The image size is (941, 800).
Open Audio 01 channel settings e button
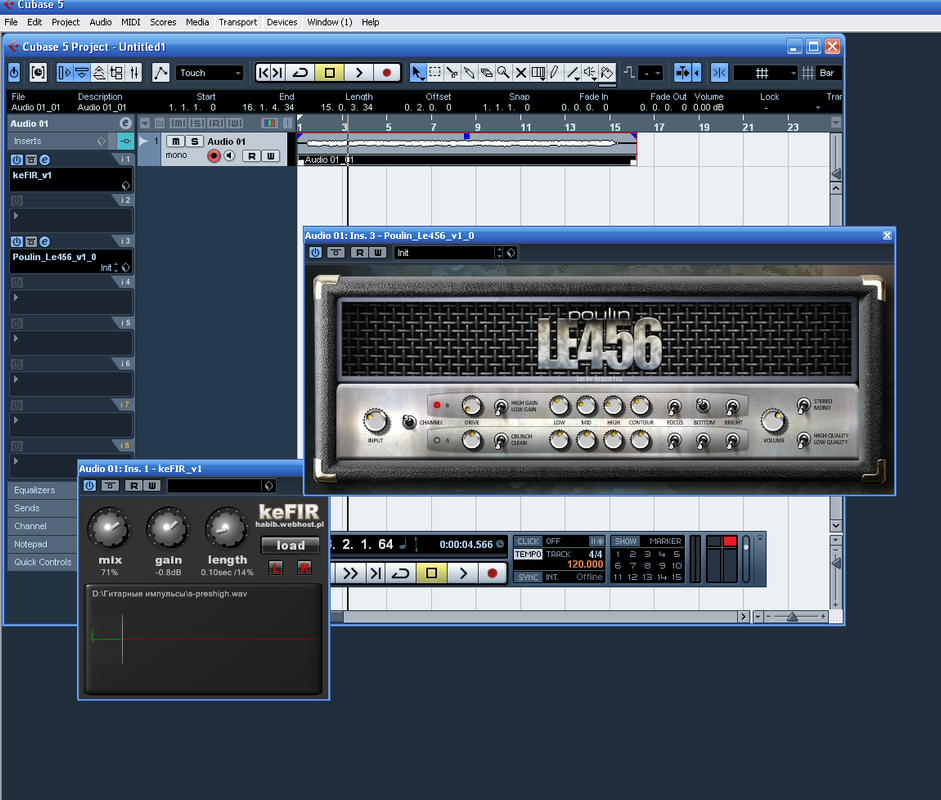click(x=125, y=123)
